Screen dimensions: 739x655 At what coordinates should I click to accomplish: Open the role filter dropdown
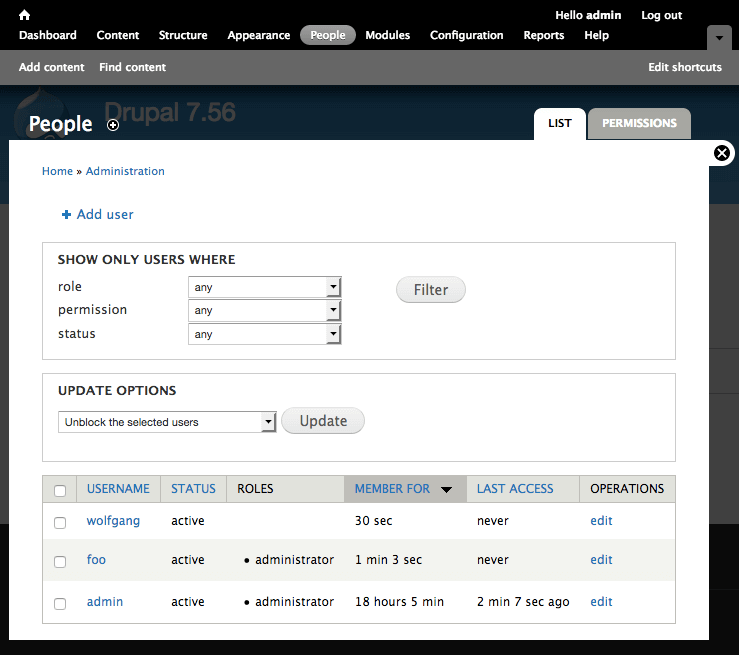click(x=265, y=287)
